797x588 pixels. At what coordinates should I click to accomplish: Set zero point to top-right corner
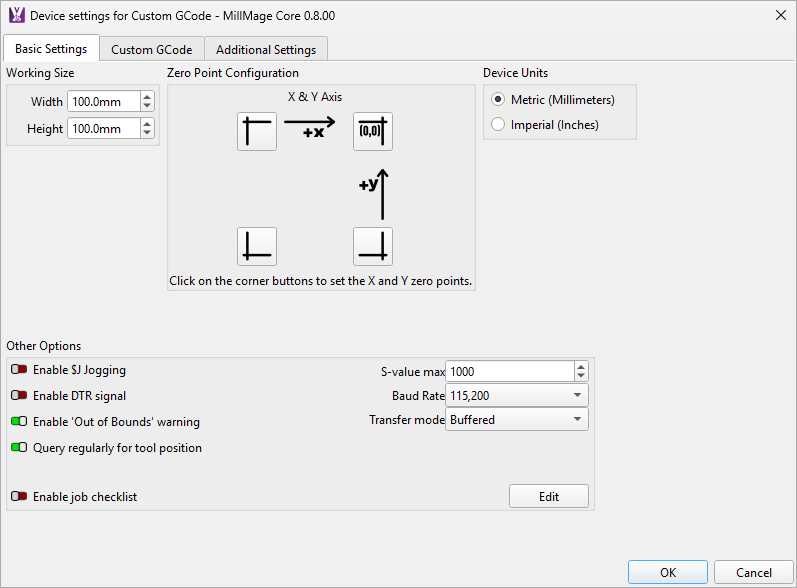[x=372, y=131]
